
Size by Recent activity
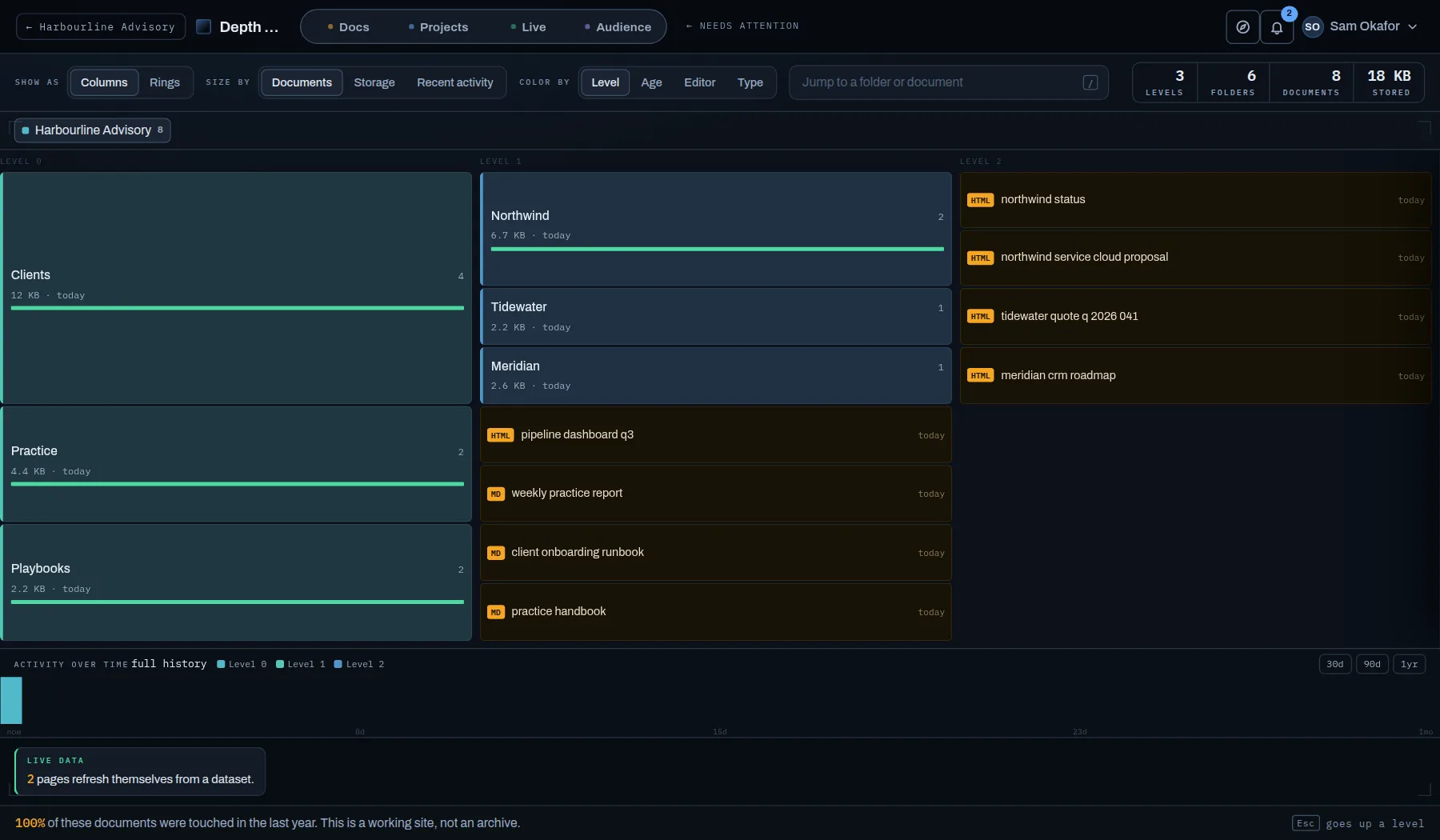[x=455, y=82]
